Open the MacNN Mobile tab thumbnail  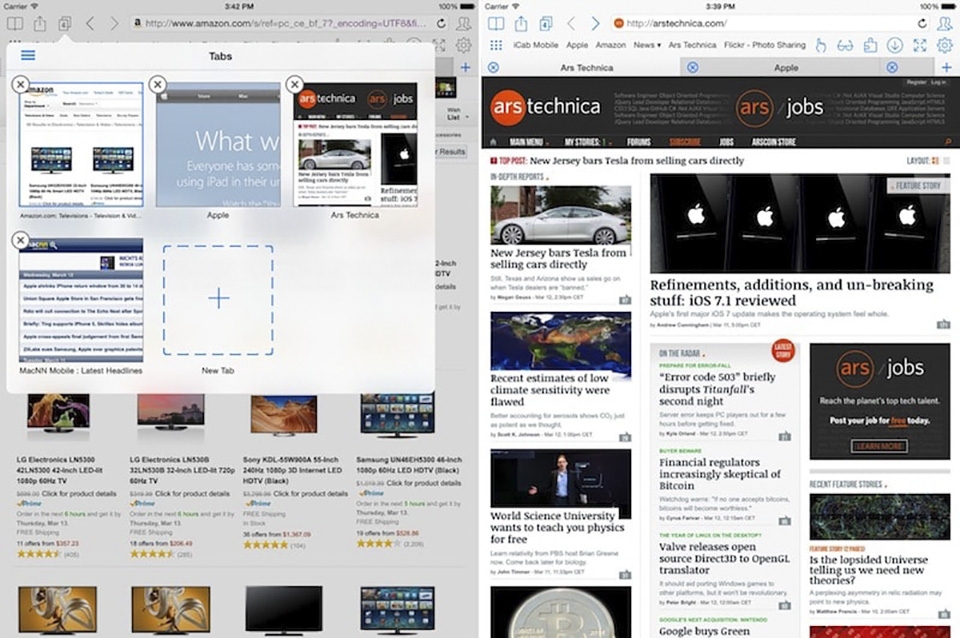tap(81, 300)
